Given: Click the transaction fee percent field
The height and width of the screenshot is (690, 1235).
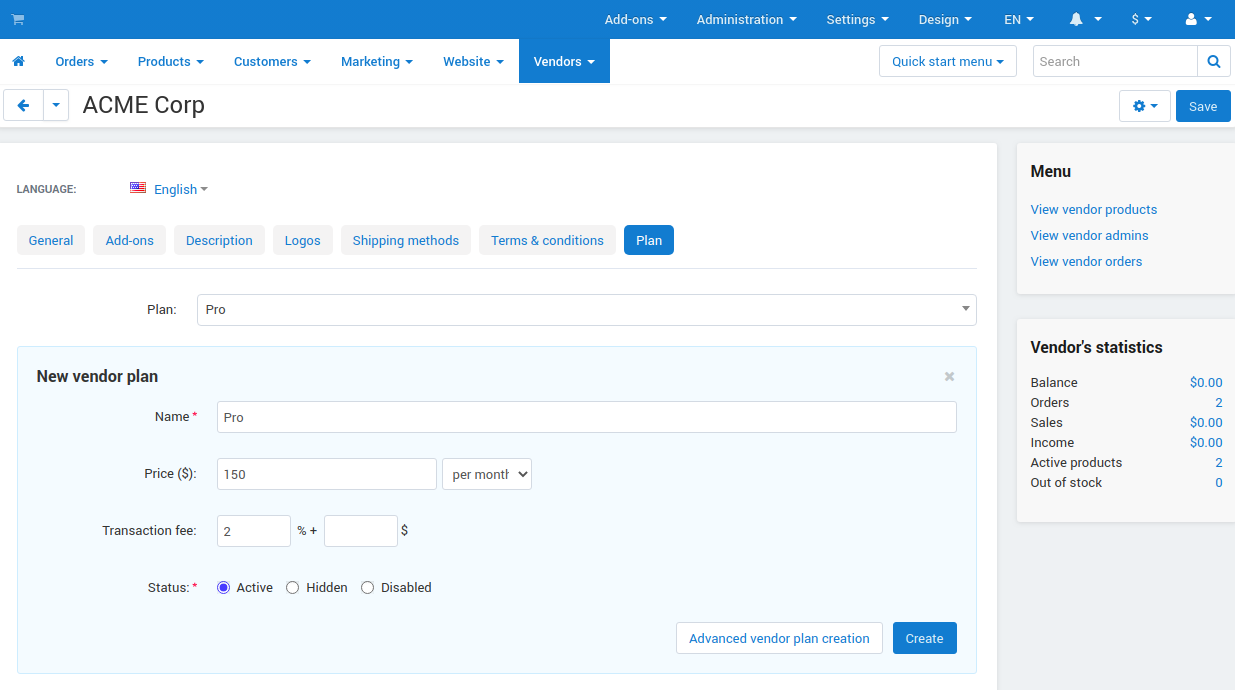Looking at the screenshot, I should pyautogui.click(x=254, y=531).
